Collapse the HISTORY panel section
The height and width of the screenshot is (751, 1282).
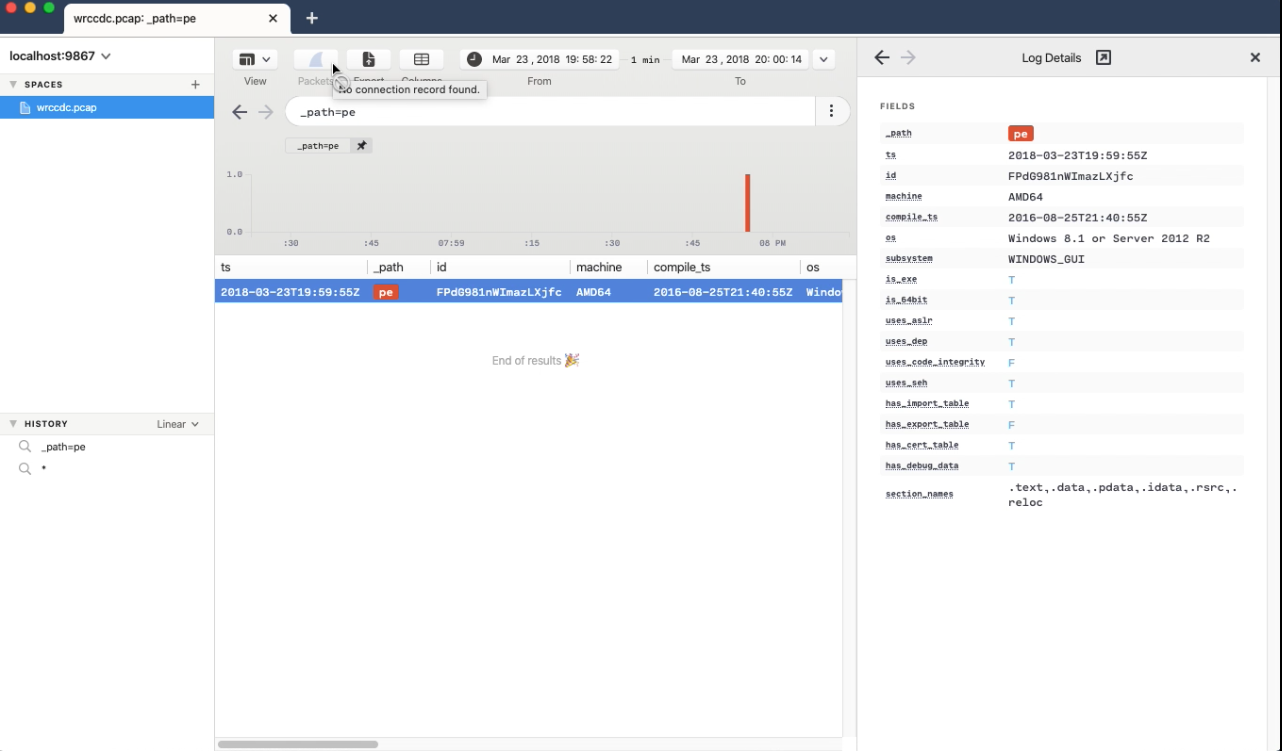click(x=11, y=423)
